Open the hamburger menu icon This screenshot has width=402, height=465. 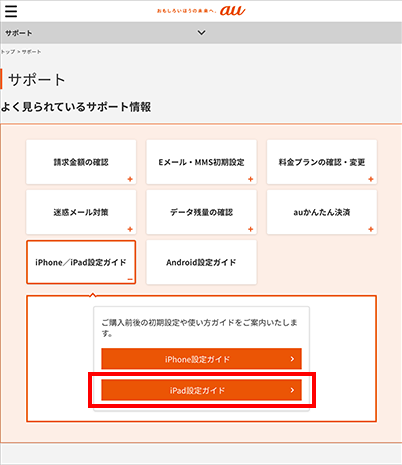point(11,11)
